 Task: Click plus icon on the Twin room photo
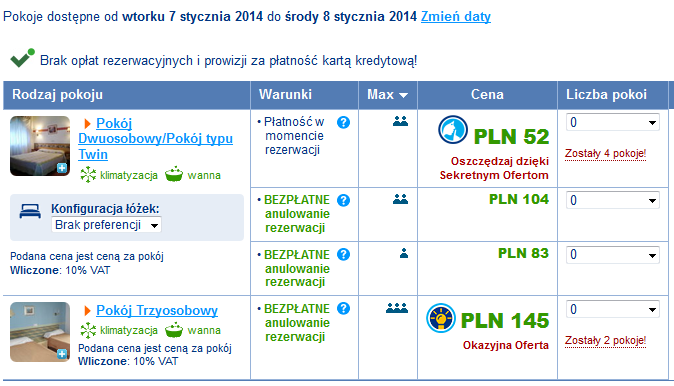pyautogui.click(x=62, y=168)
